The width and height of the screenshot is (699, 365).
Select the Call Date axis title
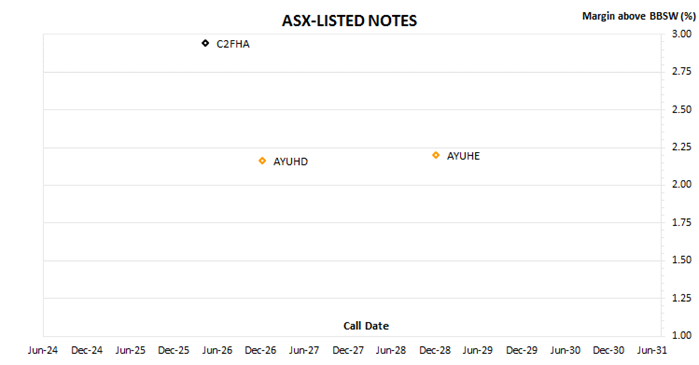[366, 326]
